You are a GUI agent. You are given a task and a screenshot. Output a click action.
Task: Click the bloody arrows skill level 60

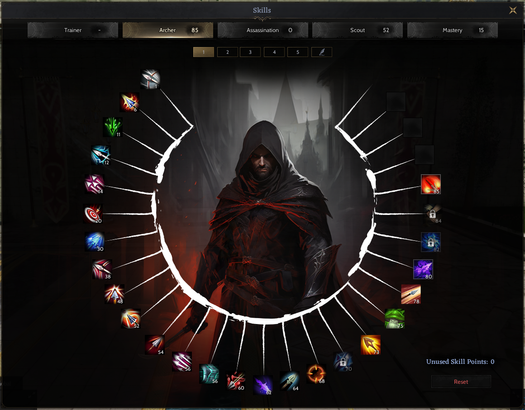[x=235, y=381]
